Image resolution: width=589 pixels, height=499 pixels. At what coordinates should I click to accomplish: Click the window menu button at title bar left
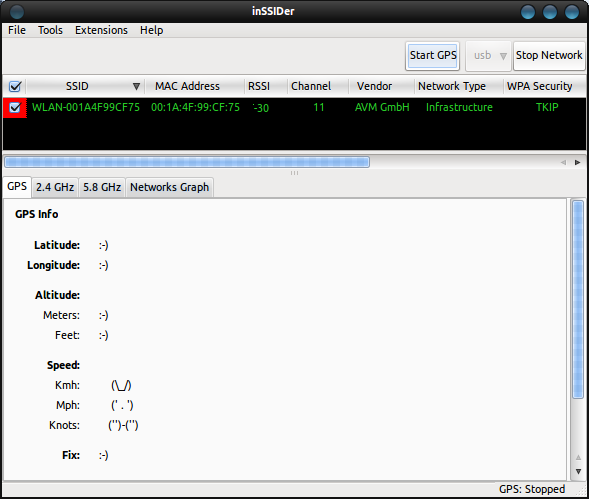[x=17, y=12]
